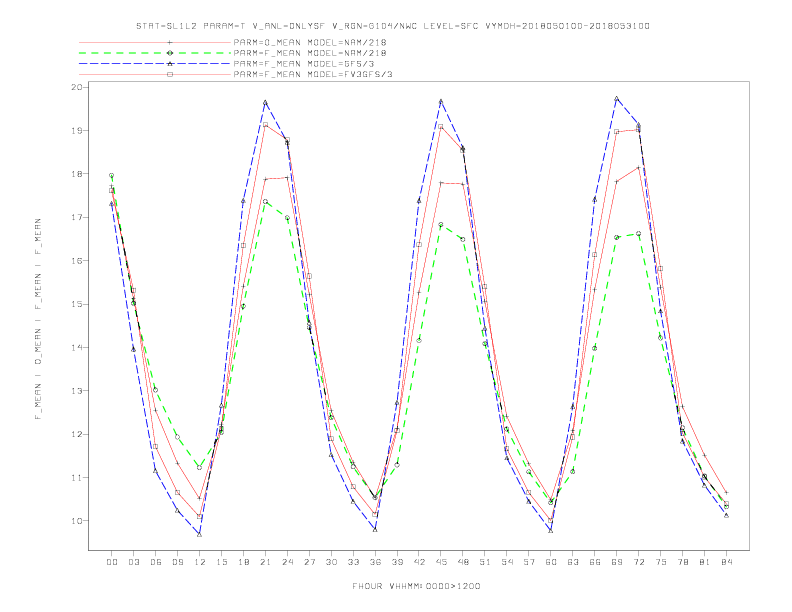
Task: Click the green NAM circle data point at hour 45
Action: (x=441, y=225)
